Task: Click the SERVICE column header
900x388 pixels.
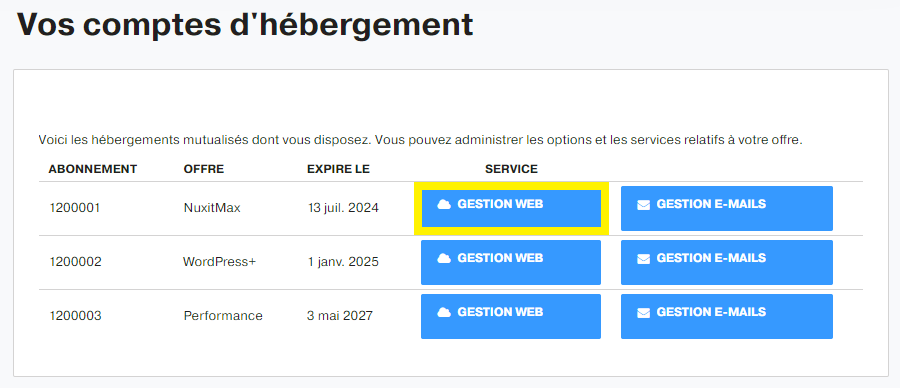Action: click(x=511, y=169)
